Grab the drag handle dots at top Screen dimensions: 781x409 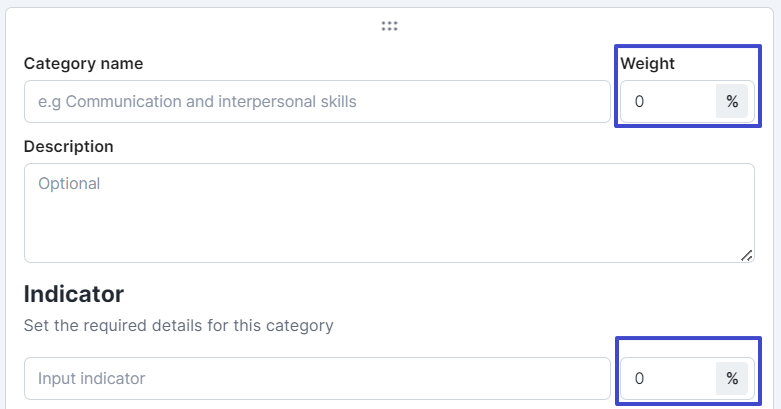pyautogui.click(x=390, y=26)
